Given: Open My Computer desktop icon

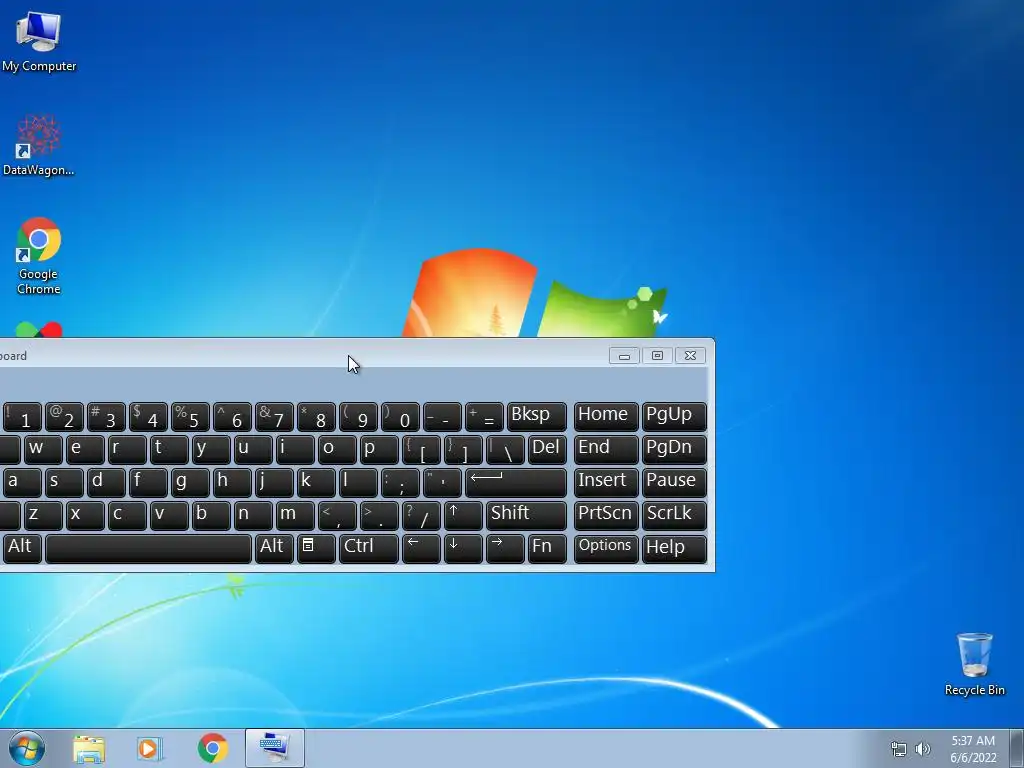Looking at the screenshot, I should [x=39, y=42].
